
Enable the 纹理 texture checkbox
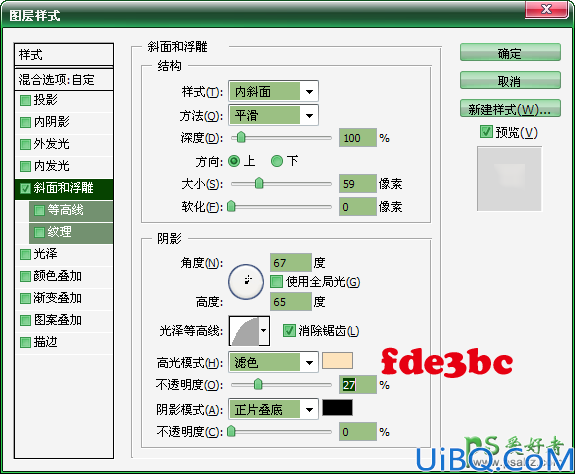coord(39,232)
